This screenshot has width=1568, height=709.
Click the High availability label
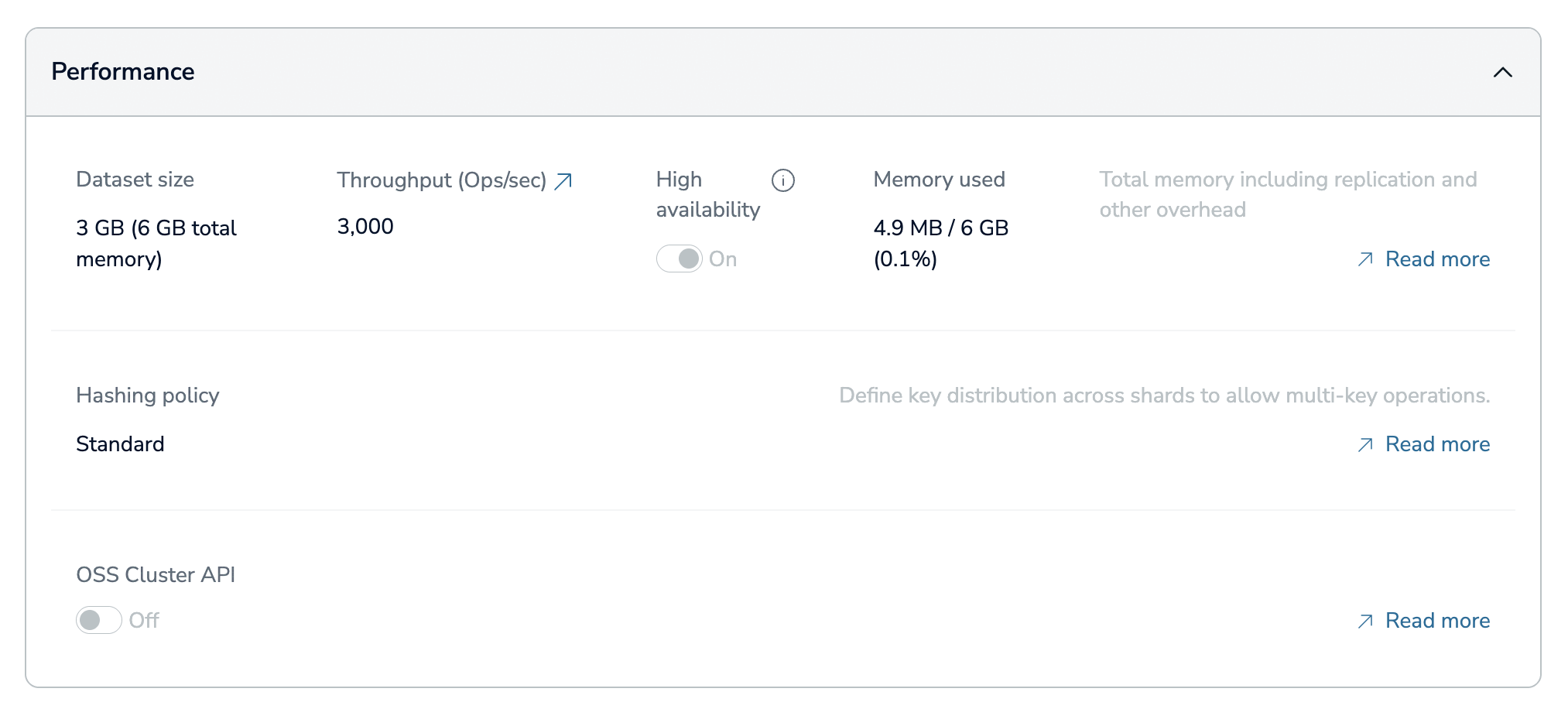(x=708, y=194)
